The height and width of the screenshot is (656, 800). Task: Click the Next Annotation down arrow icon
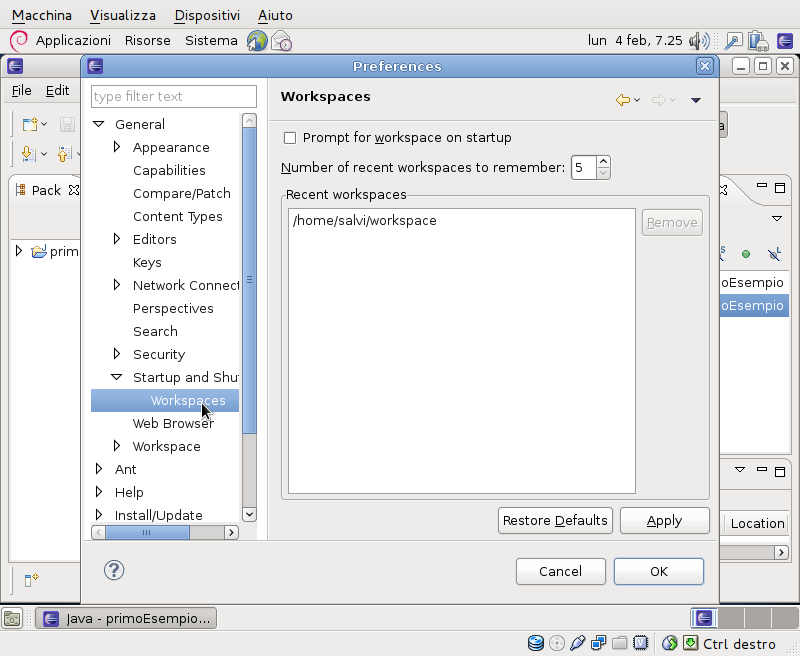tap(29, 154)
